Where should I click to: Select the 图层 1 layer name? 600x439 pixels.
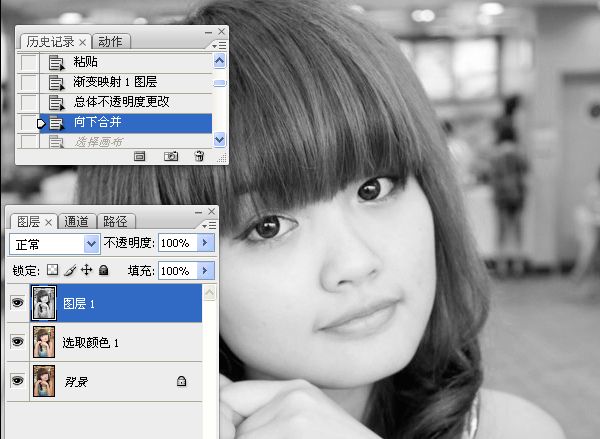[x=78, y=304]
